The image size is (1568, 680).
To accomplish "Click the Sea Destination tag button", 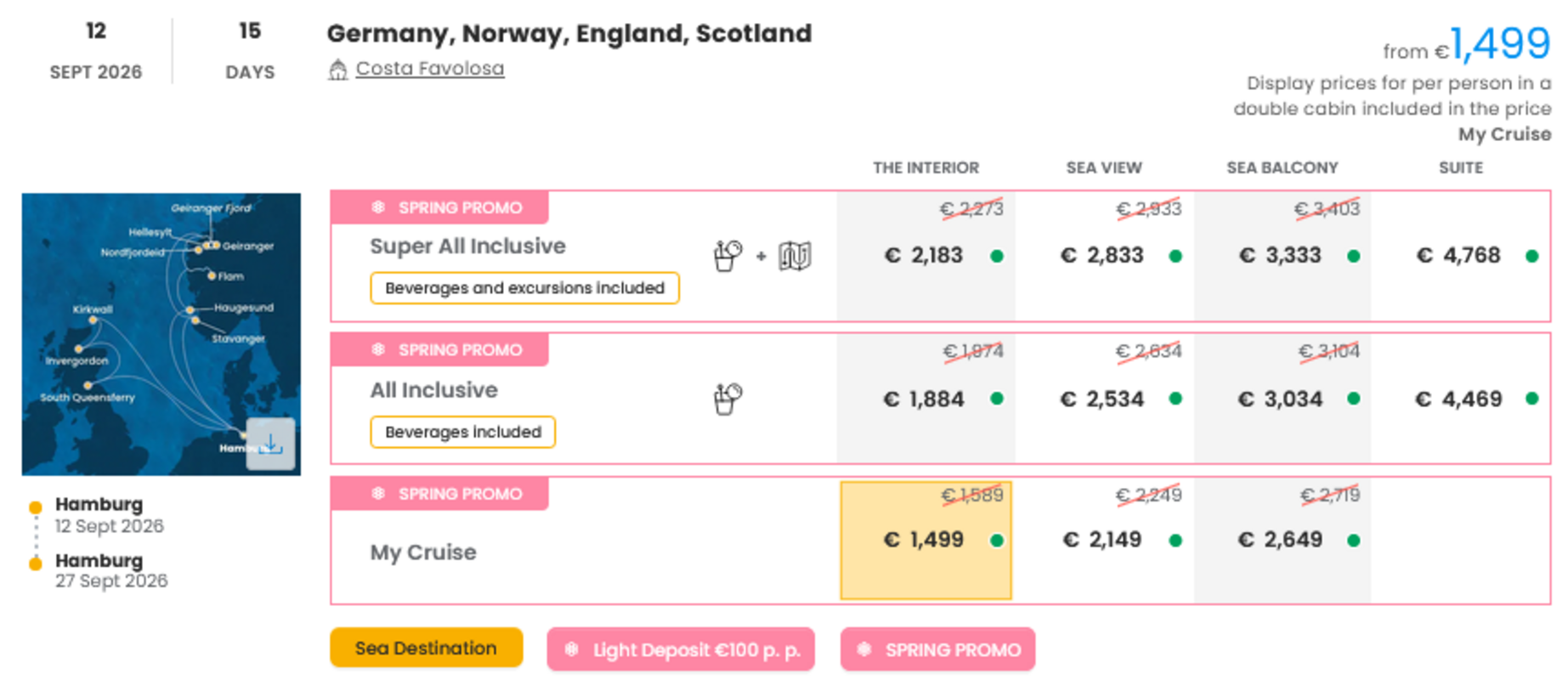I will [x=426, y=648].
